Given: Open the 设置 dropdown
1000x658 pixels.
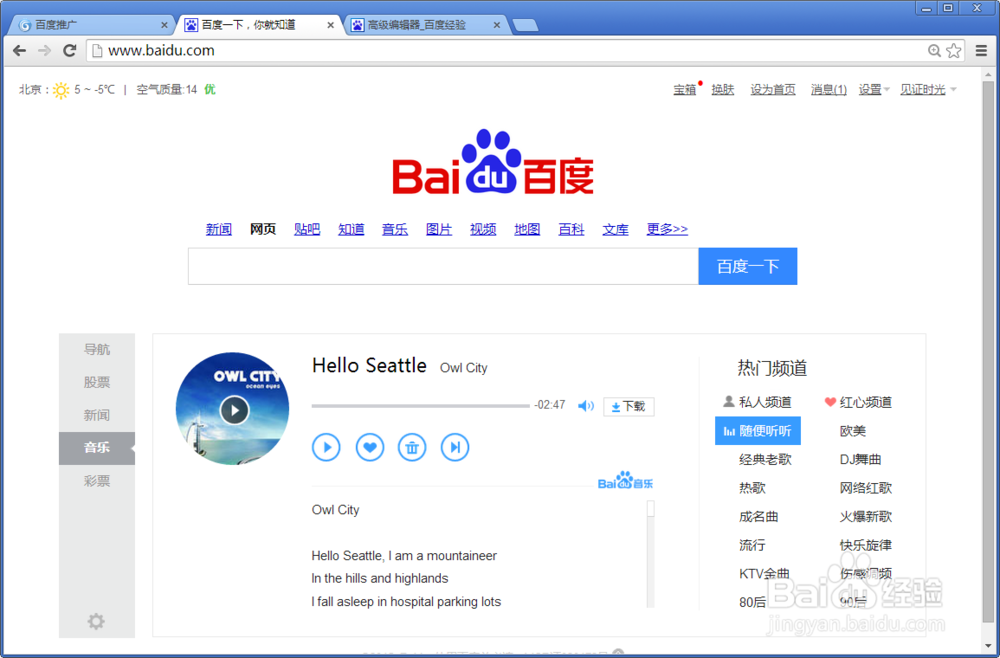Looking at the screenshot, I should [x=873, y=90].
